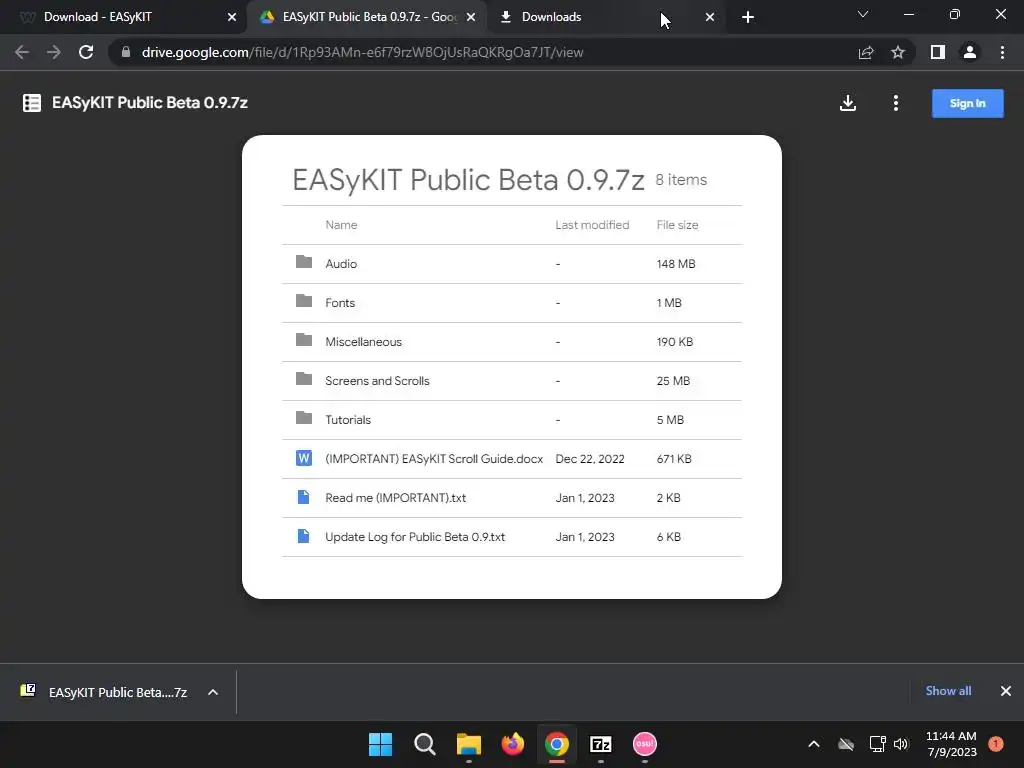Click the archive file type icon beside title
The height and width of the screenshot is (768, 1024).
coord(31,103)
